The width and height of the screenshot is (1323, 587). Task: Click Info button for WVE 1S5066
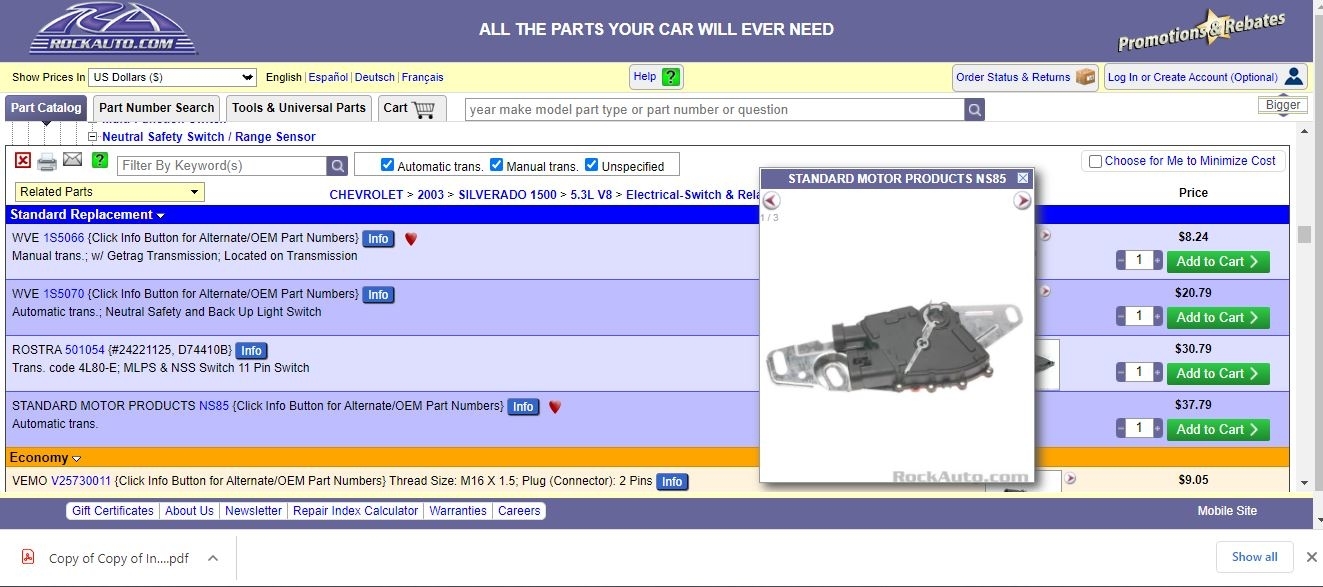click(378, 239)
